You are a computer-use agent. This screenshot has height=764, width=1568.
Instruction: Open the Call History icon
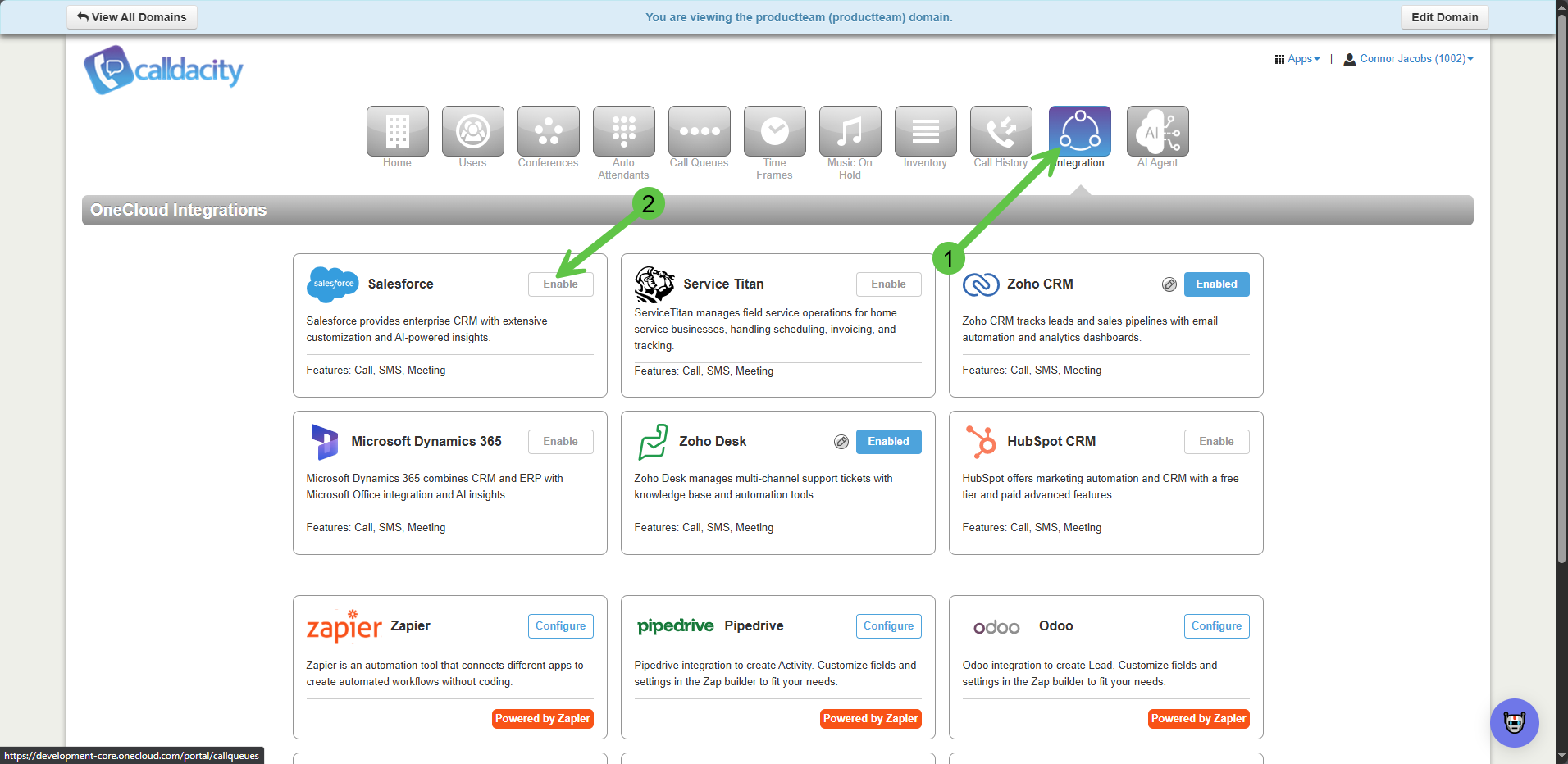click(x=1001, y=131)
